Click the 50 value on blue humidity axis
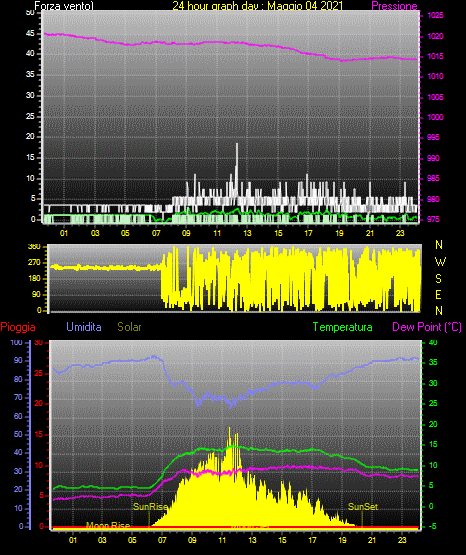This screenshot has height=555, width=466. [x=18, y=434]
